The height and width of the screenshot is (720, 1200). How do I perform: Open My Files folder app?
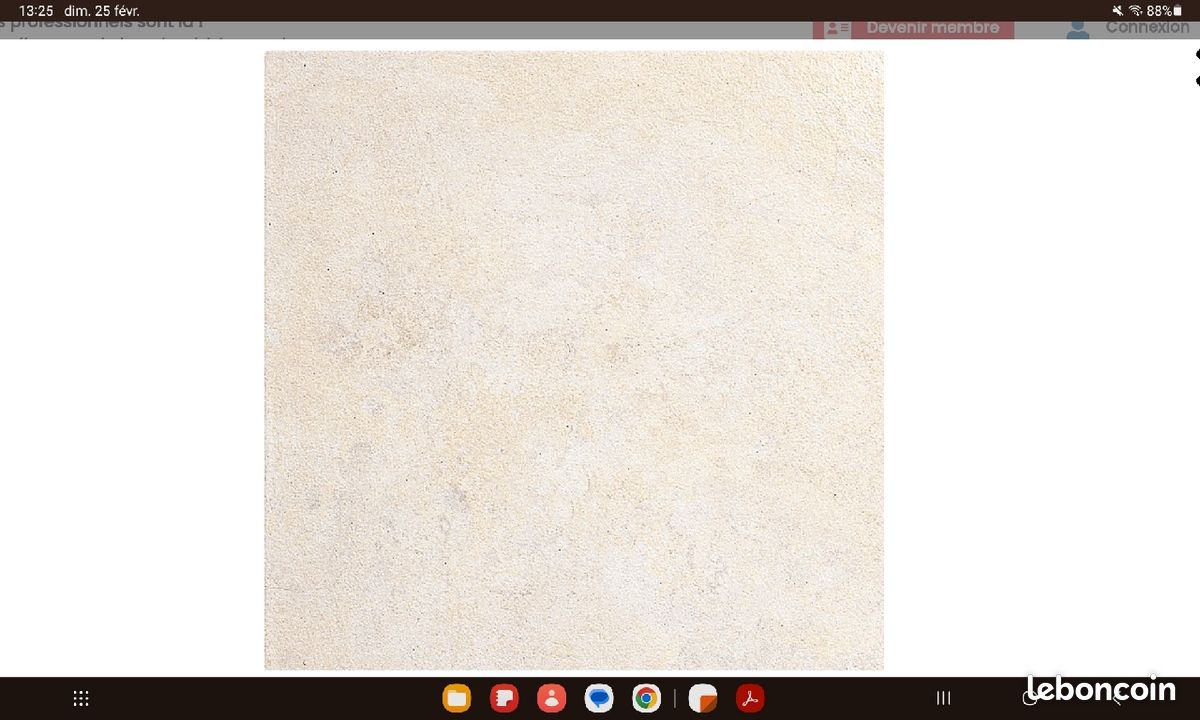[x=457, y=698]
